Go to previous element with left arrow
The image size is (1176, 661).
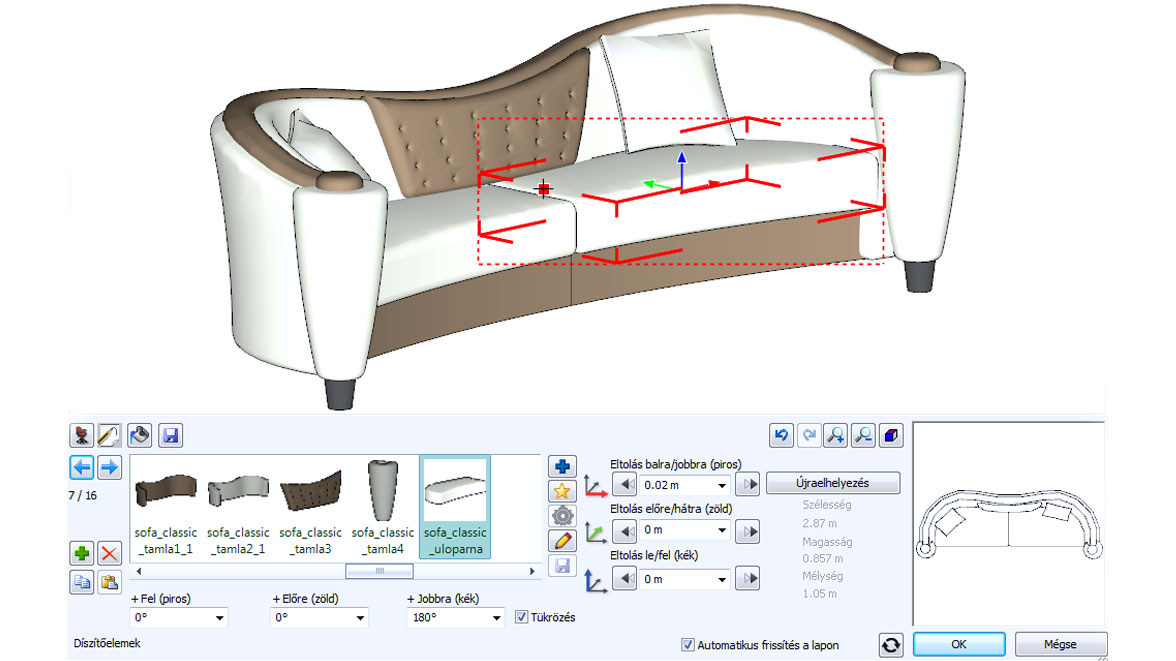[81, 467]
